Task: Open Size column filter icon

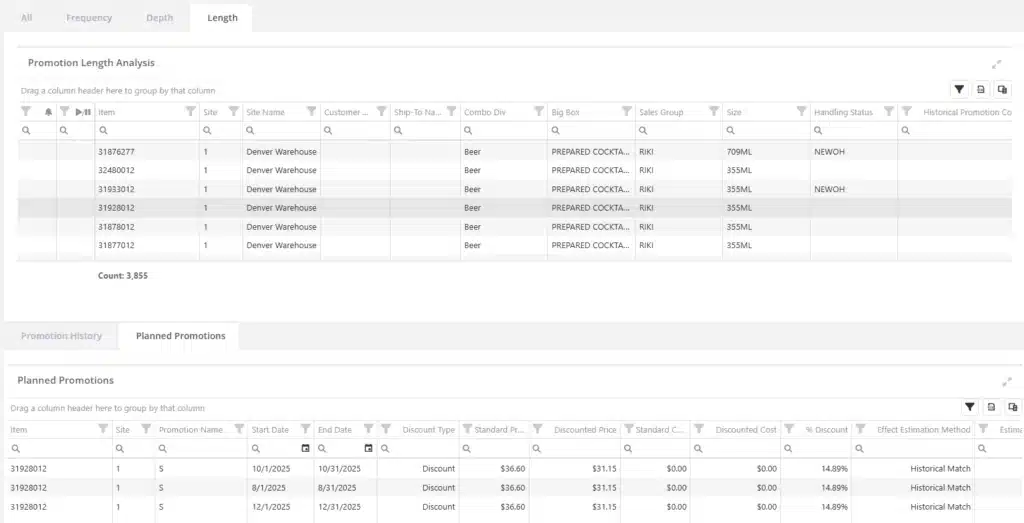Action: 801,112
